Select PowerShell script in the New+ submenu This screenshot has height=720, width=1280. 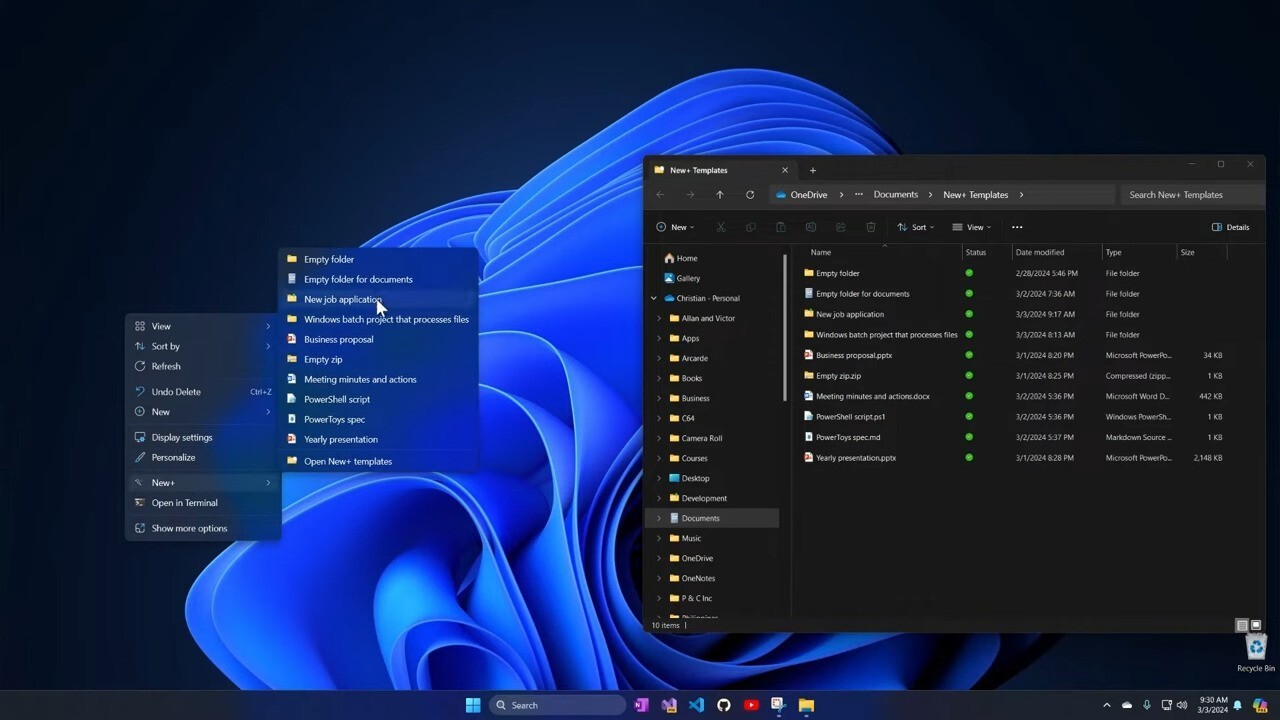378,399
